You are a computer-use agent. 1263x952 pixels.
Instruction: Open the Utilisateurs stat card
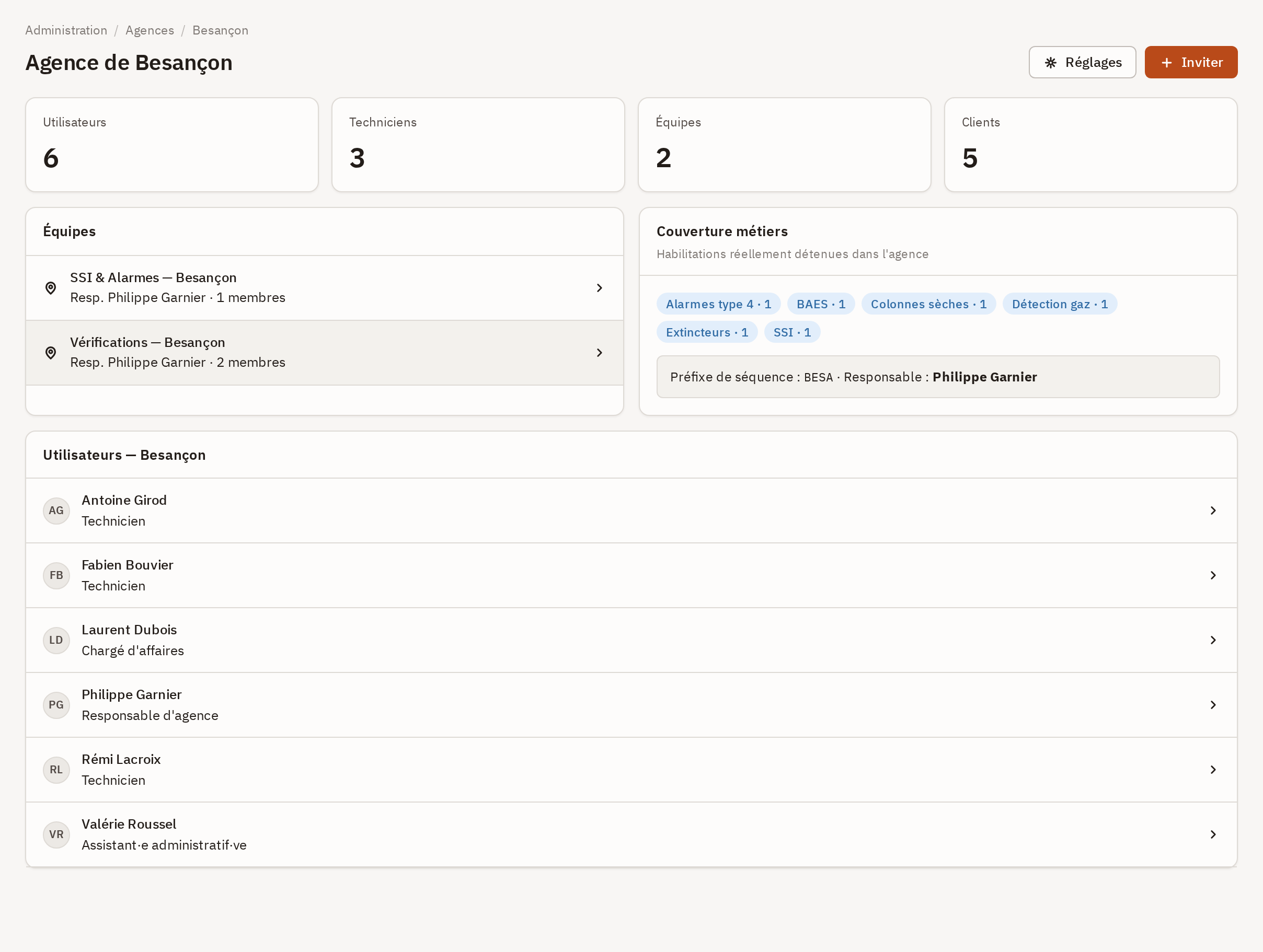click(172, 145)
